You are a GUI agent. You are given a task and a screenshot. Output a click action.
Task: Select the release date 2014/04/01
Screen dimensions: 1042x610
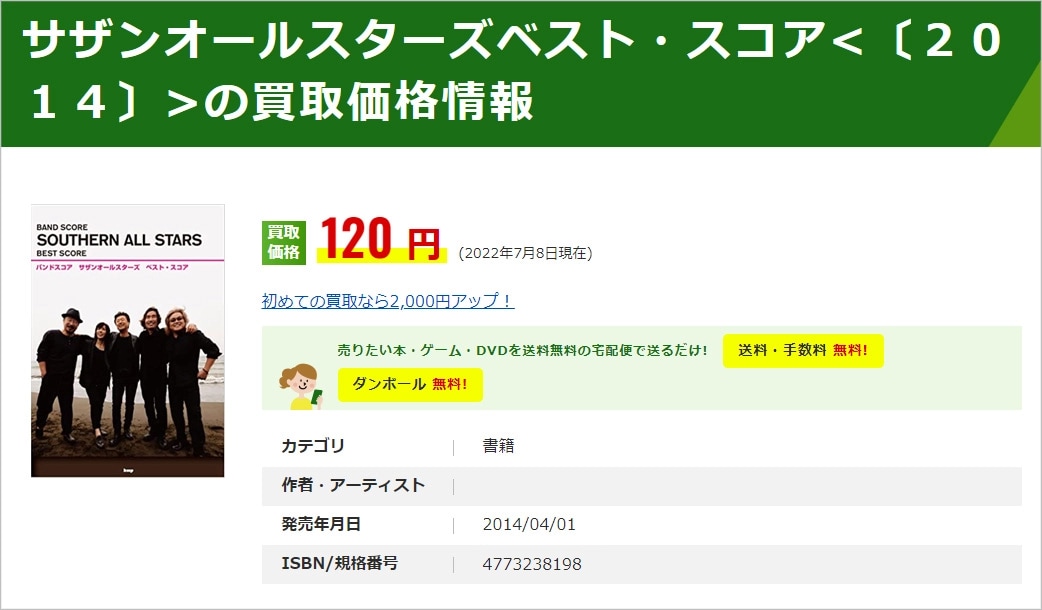529,524
